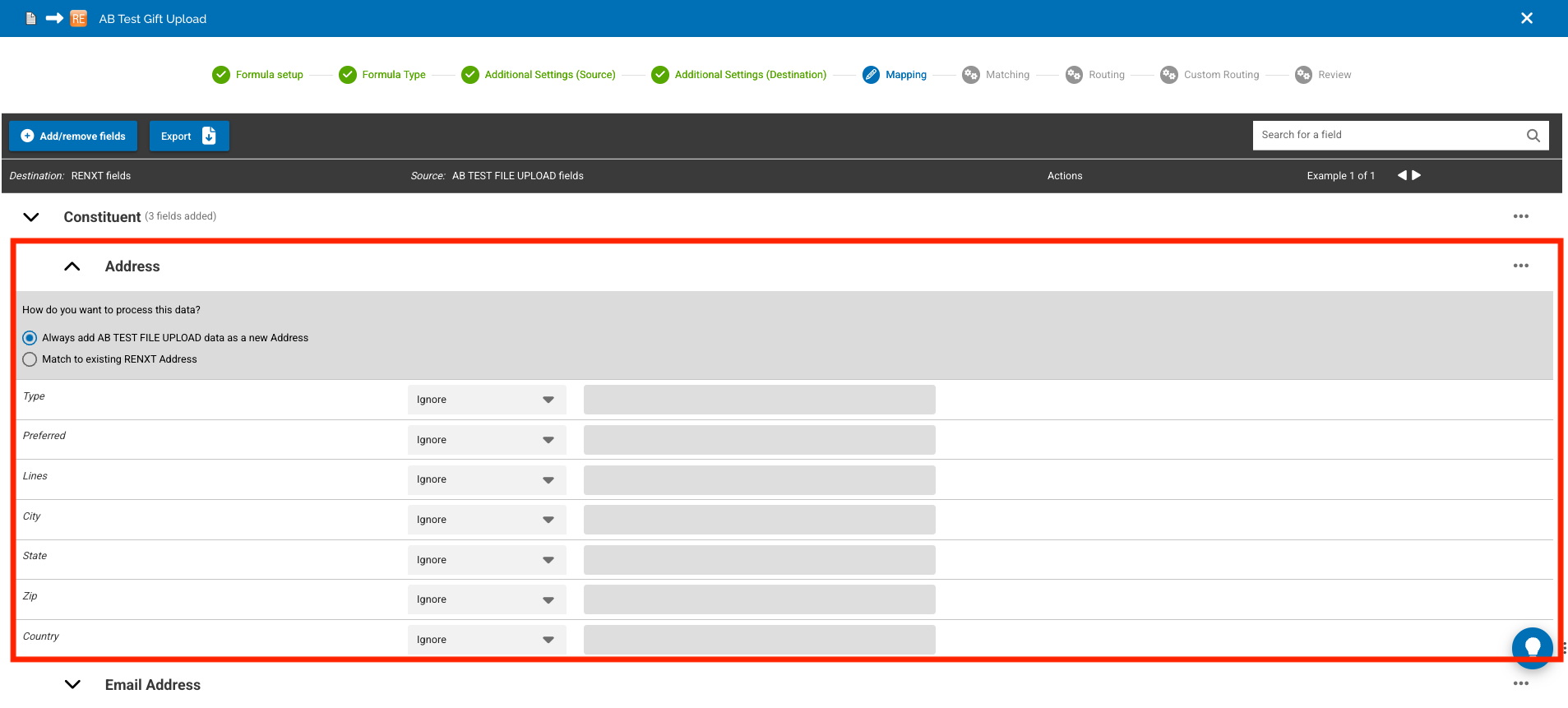Viewport: 1568px width, 708px height.
Task: Go to Formula setup step
Action: (257, 75)
